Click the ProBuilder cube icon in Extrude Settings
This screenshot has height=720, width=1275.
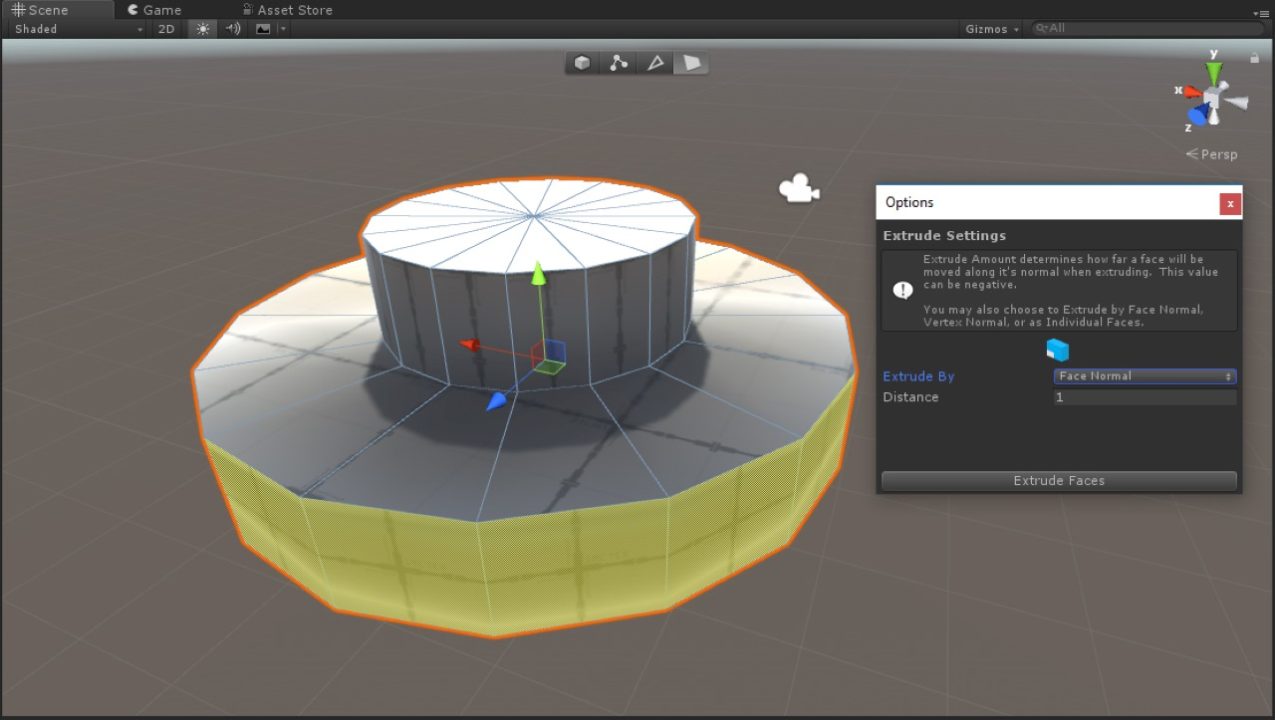tap(1057, 349)
